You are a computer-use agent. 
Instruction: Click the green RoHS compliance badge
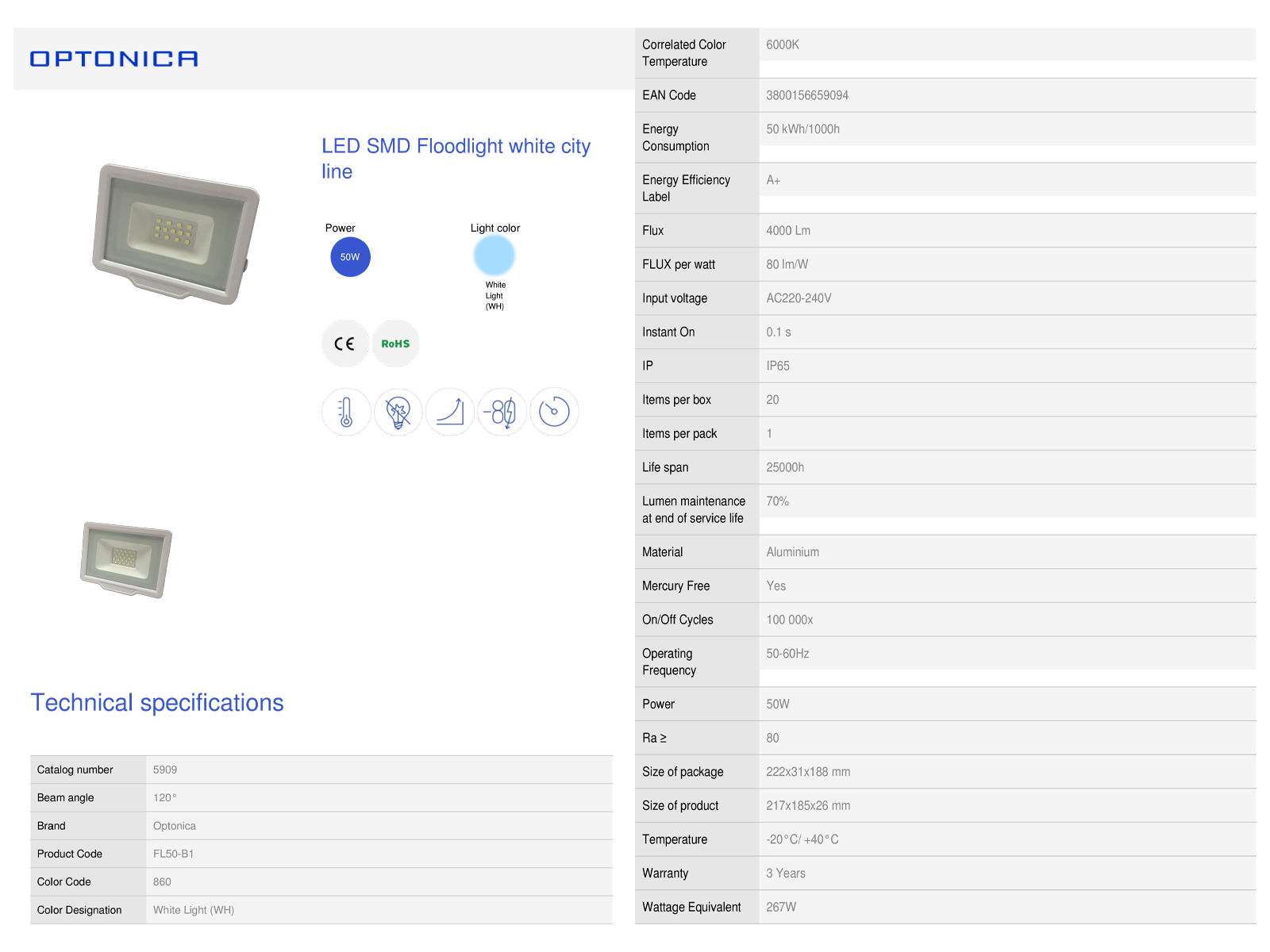pyautogui.click(x=395, y=344)
